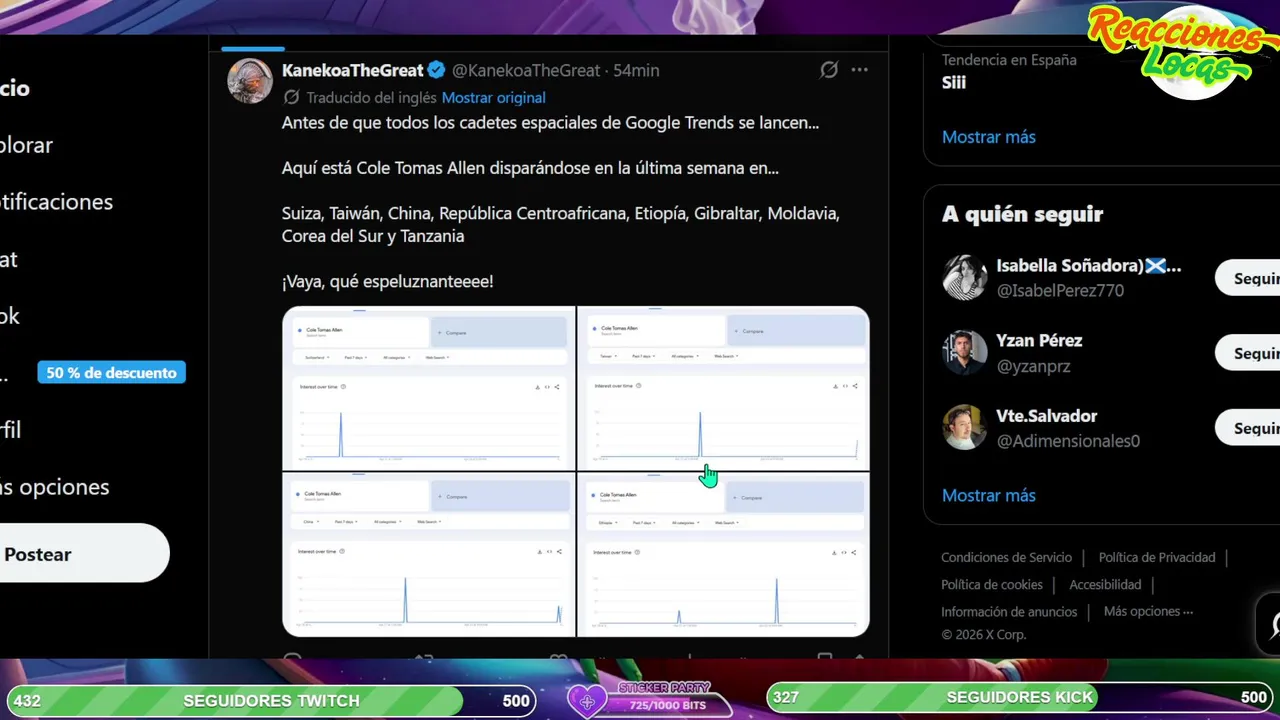Open Política de cookies link
This screenshot has height=720, width=1280.
coord(992,584)
